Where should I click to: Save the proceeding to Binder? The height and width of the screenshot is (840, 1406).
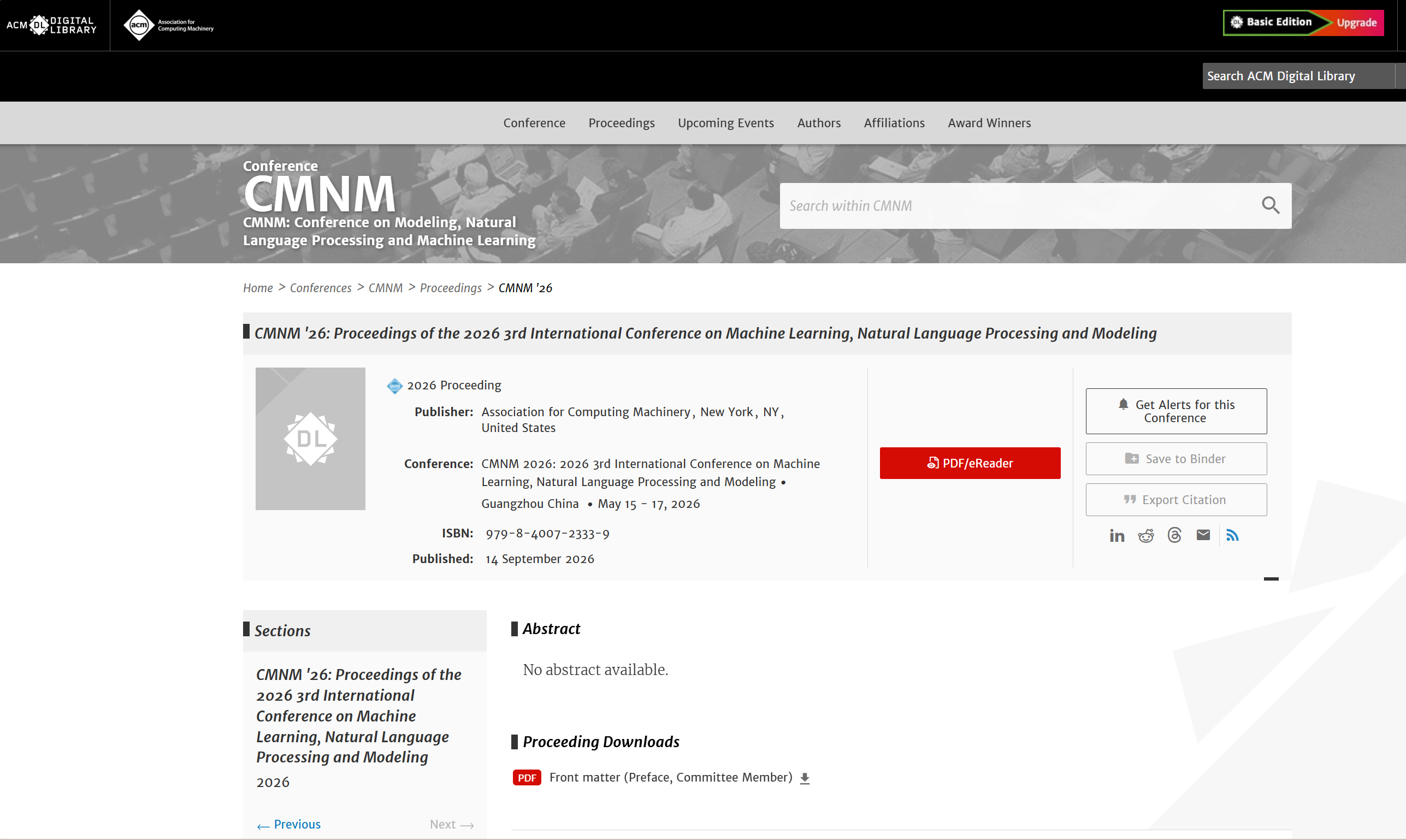1175,458
